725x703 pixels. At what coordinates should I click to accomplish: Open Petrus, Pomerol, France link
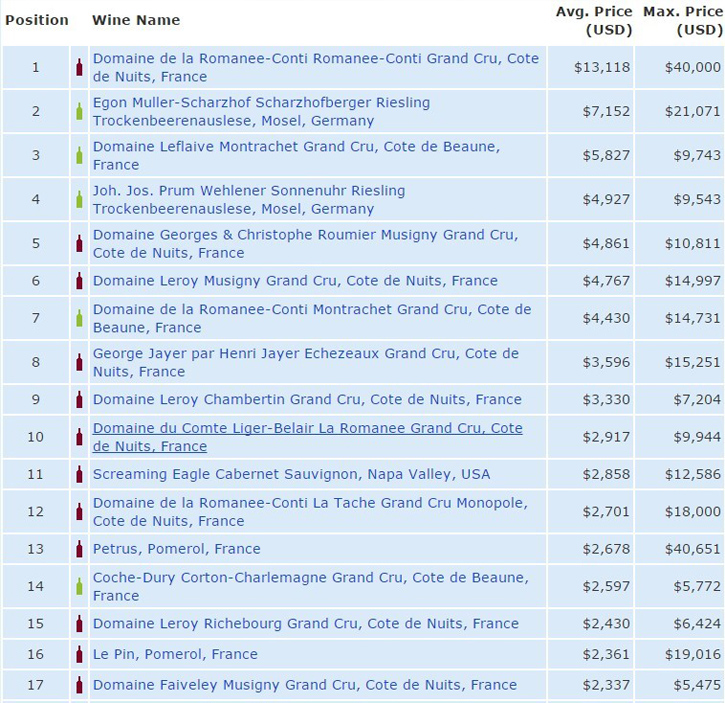point(177,549)
